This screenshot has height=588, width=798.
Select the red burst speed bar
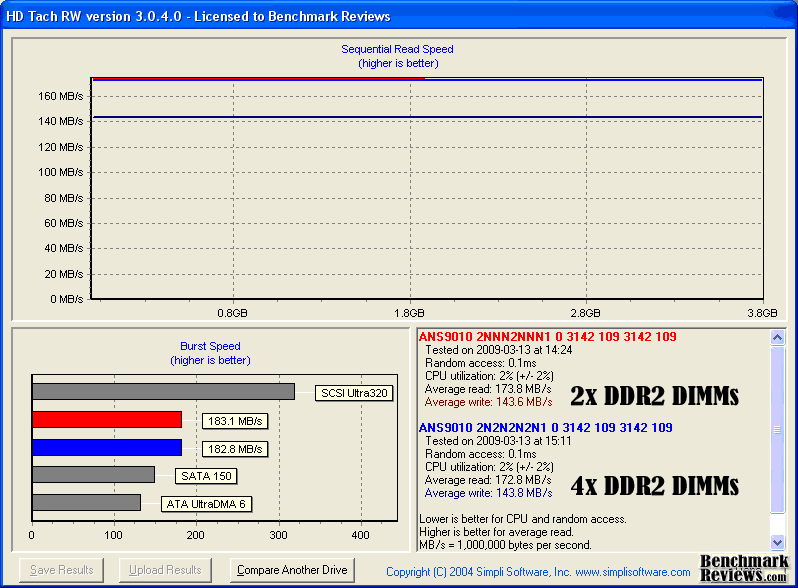point(107,420)
